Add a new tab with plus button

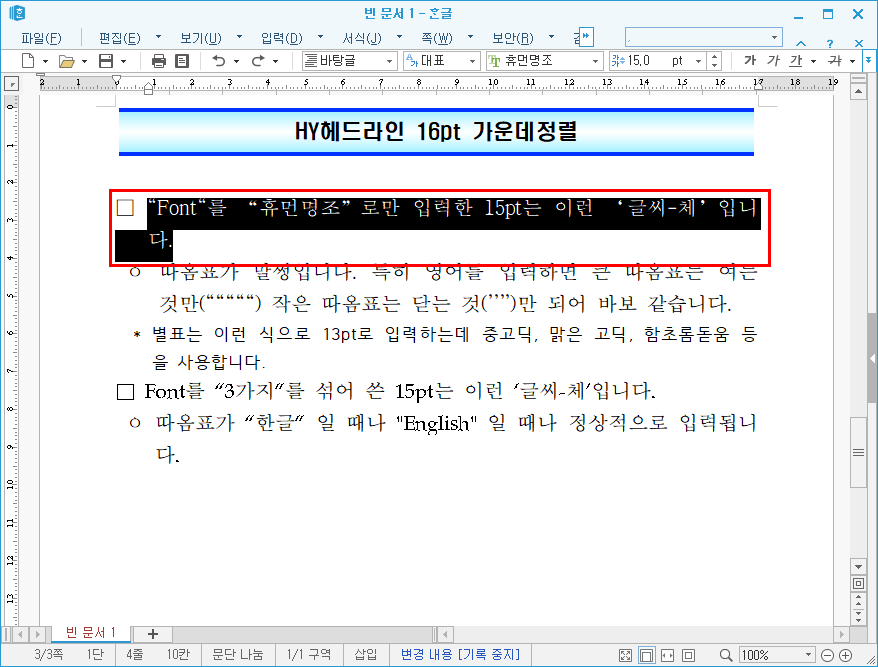point(152,634)
